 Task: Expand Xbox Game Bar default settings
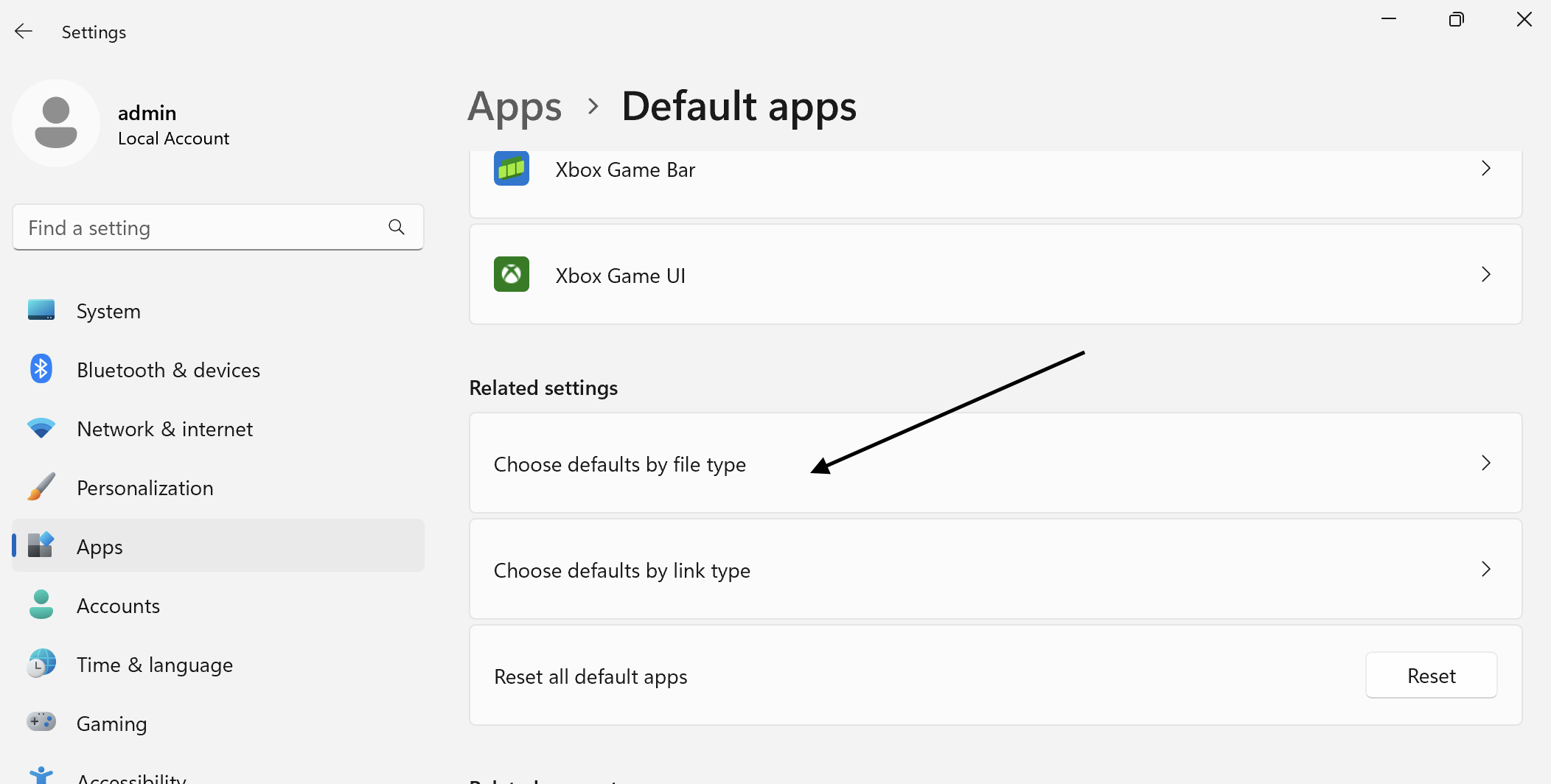click(x=1486, y=168)
